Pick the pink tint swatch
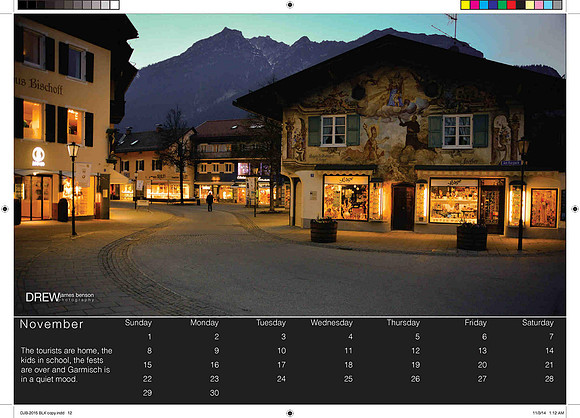This screenshot has height=418, width=580. coord(539,5)
